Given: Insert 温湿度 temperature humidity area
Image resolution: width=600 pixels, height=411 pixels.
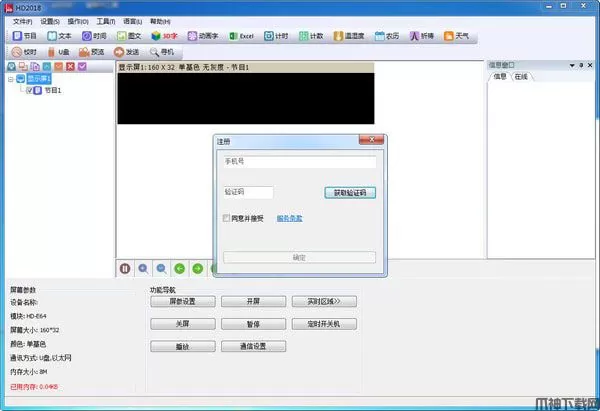Looking at the screenshot, I should [349, 36].
